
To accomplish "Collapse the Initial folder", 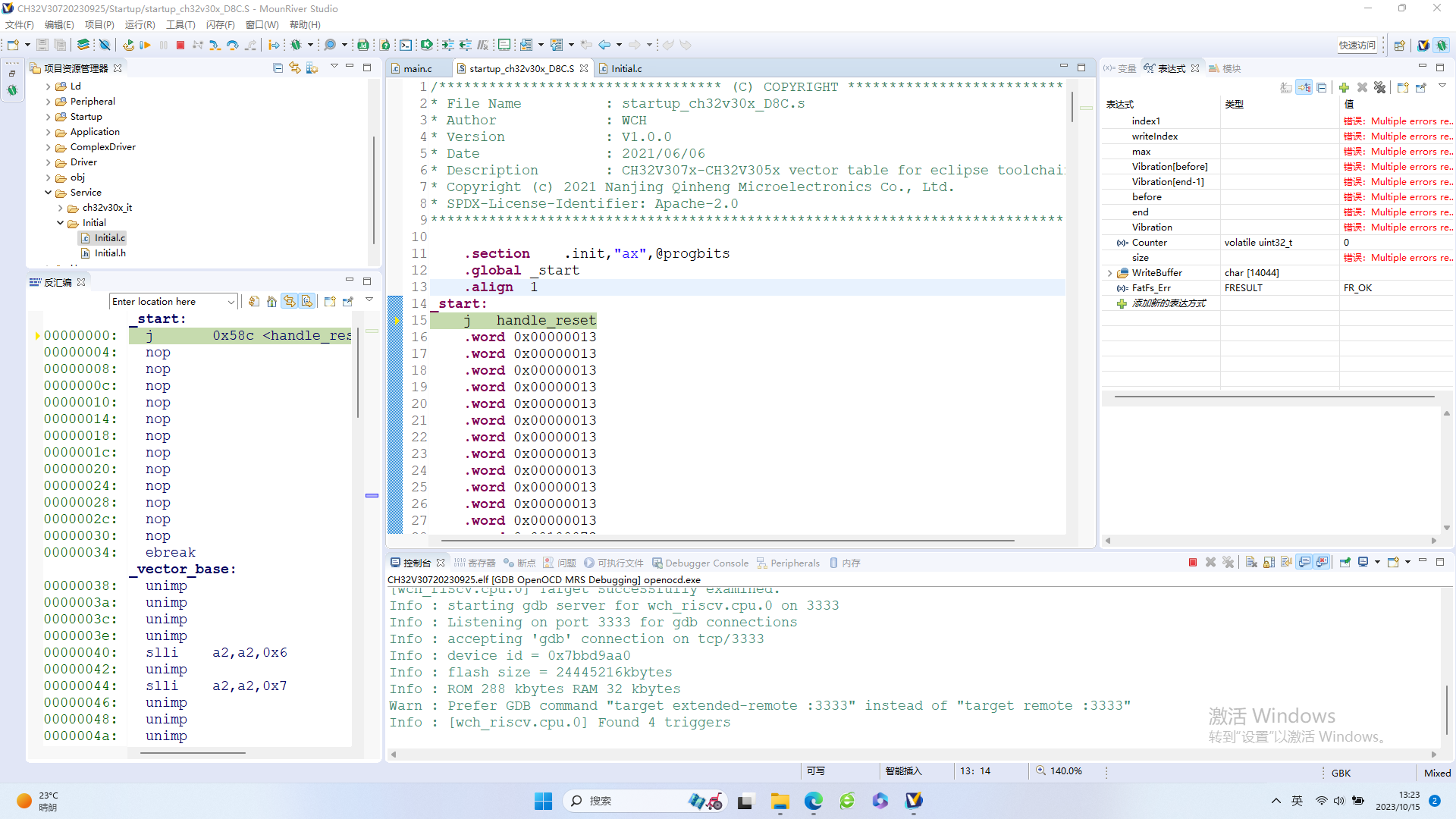I will (60, 223).
